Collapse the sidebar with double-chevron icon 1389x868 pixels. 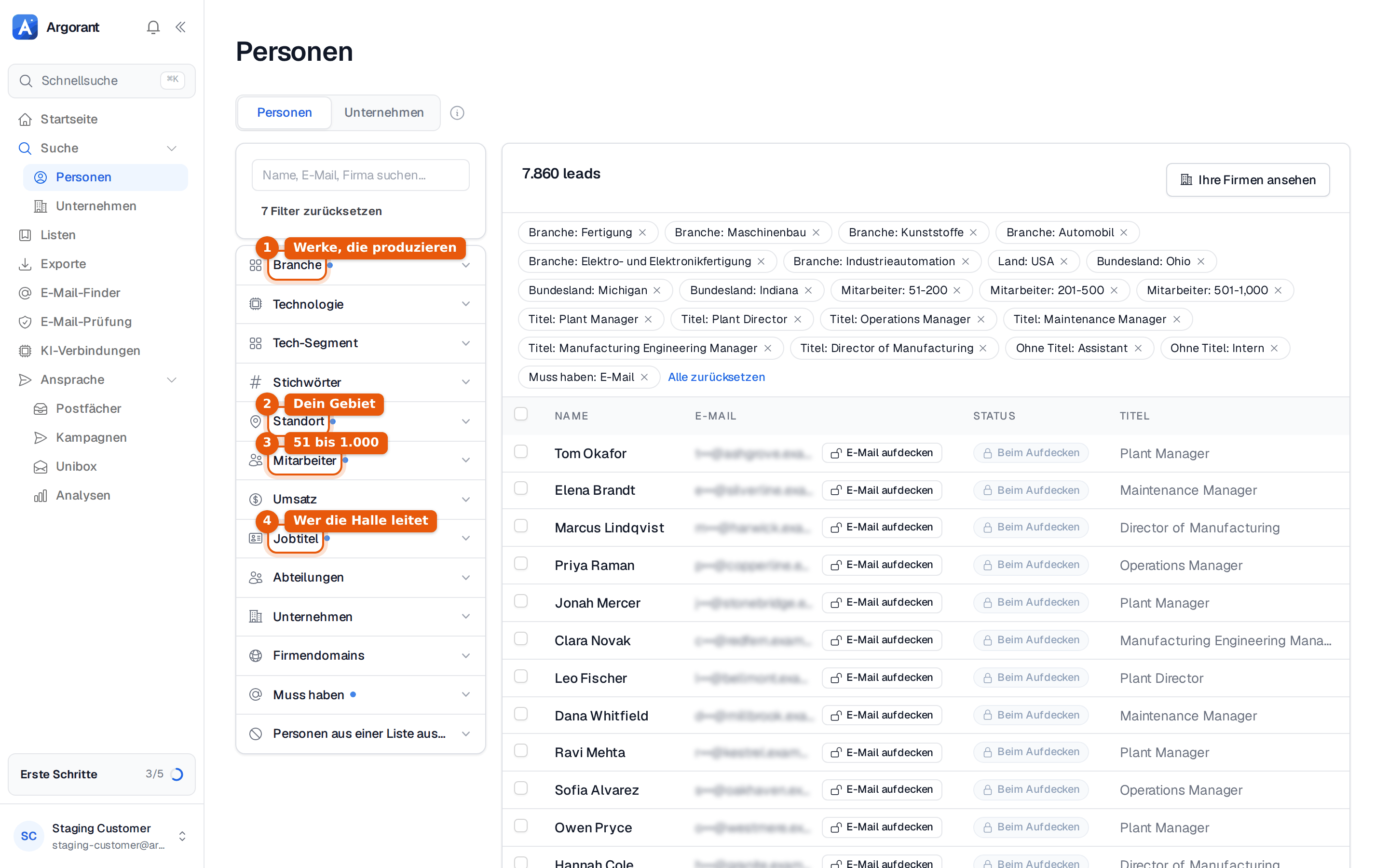pyautogui.click(x=180, y=27)
